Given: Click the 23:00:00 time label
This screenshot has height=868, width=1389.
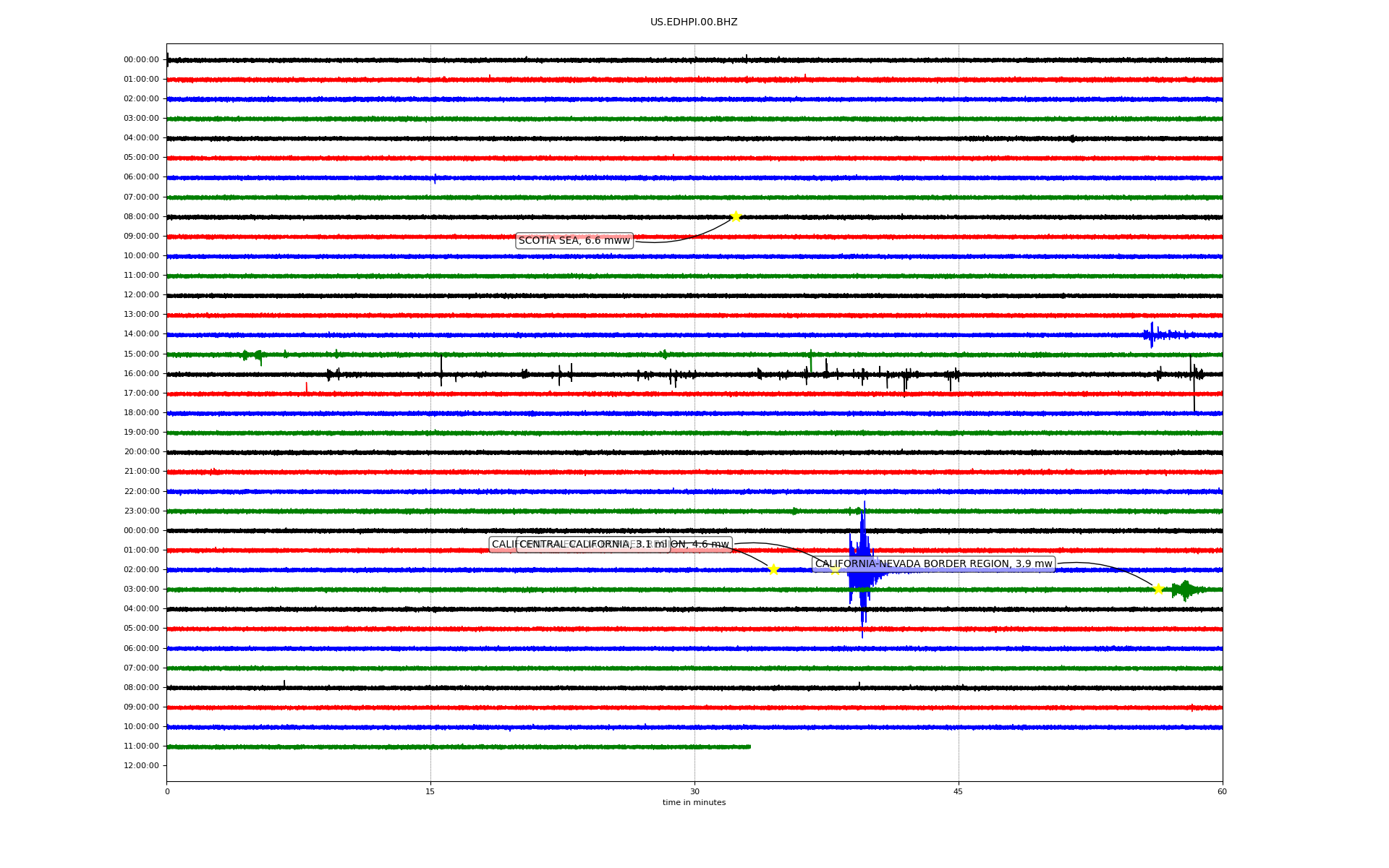Looking at the screenshot, I should 141,511.
